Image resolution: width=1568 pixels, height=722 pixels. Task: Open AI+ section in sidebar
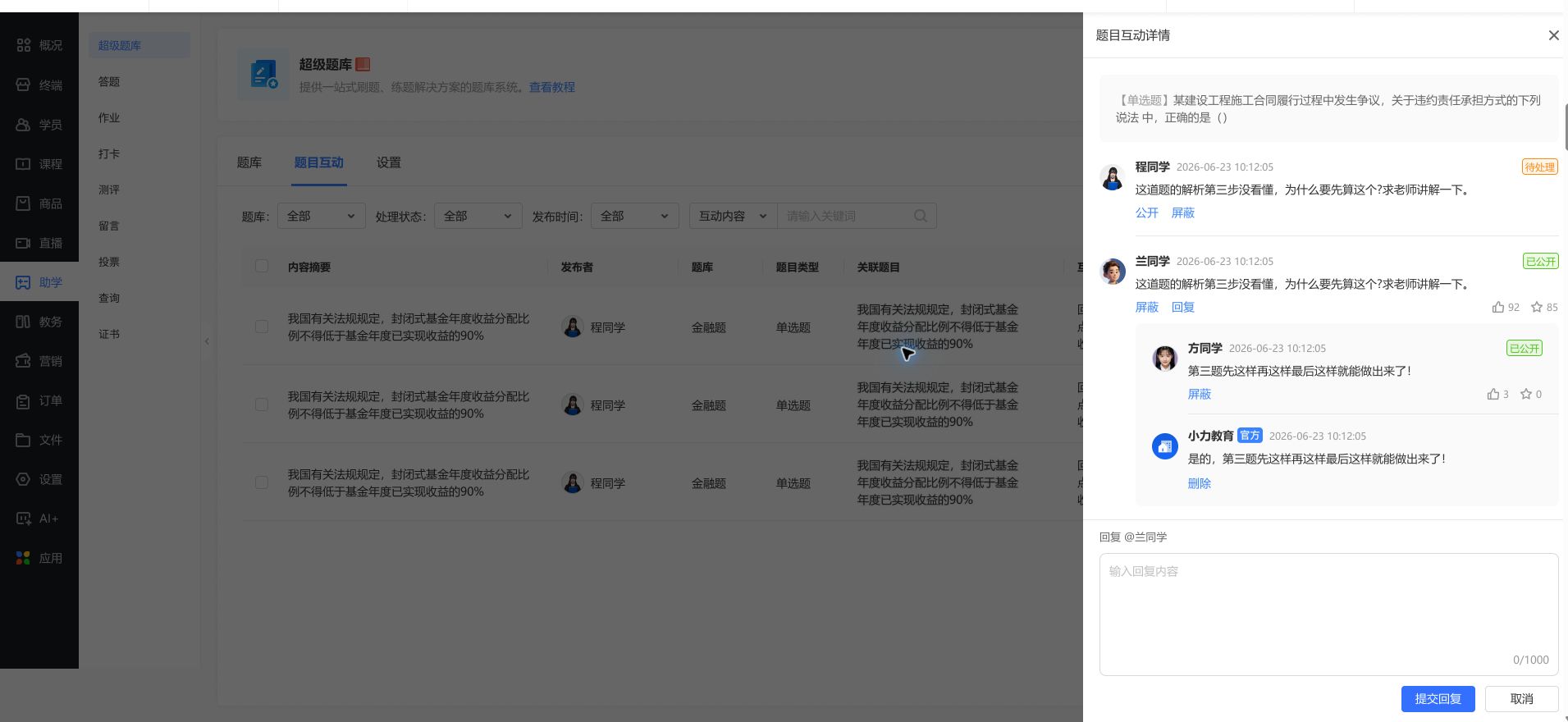coord(39,519)
